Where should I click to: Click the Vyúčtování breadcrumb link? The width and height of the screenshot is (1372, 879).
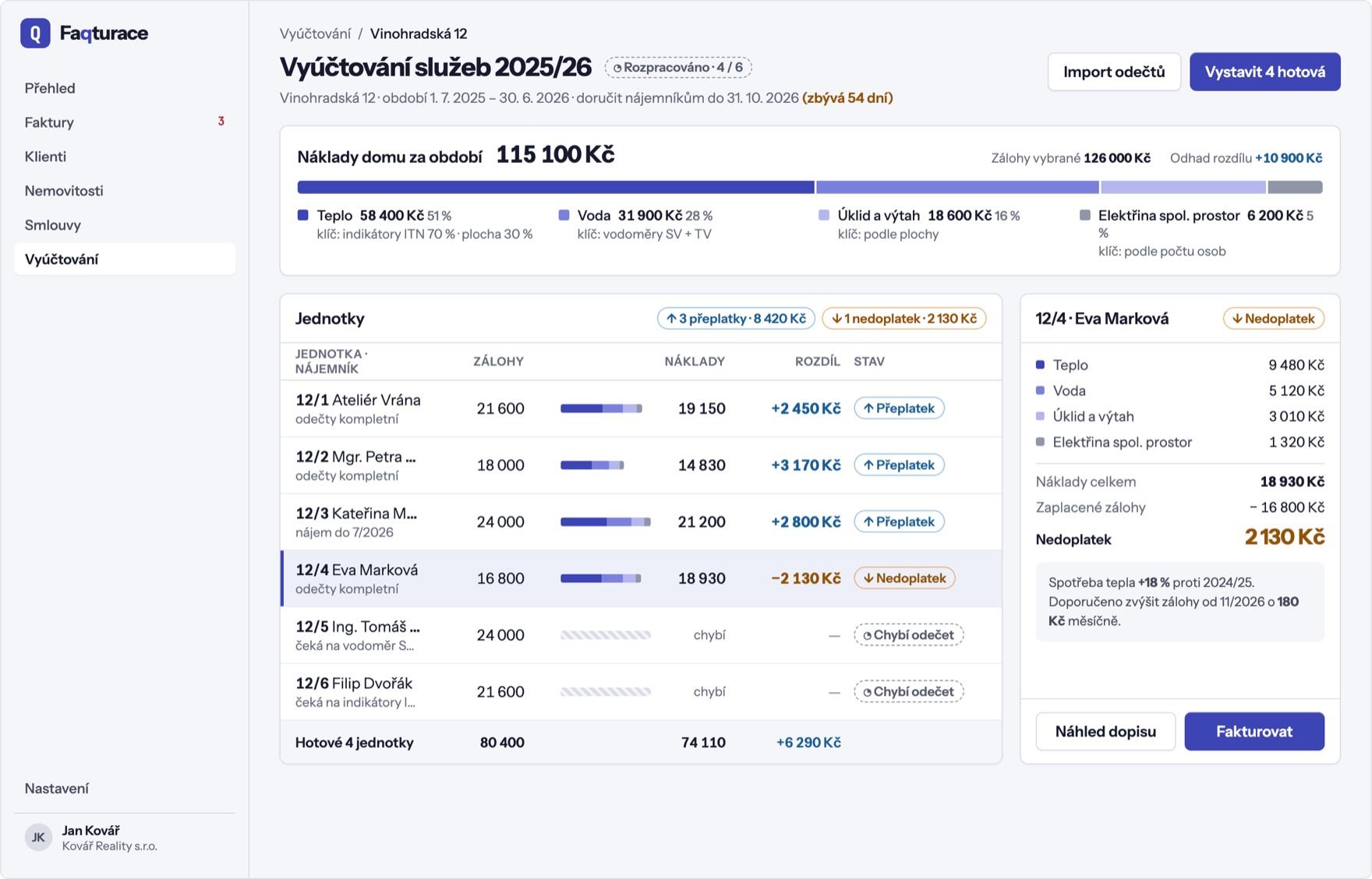point(315,34)
